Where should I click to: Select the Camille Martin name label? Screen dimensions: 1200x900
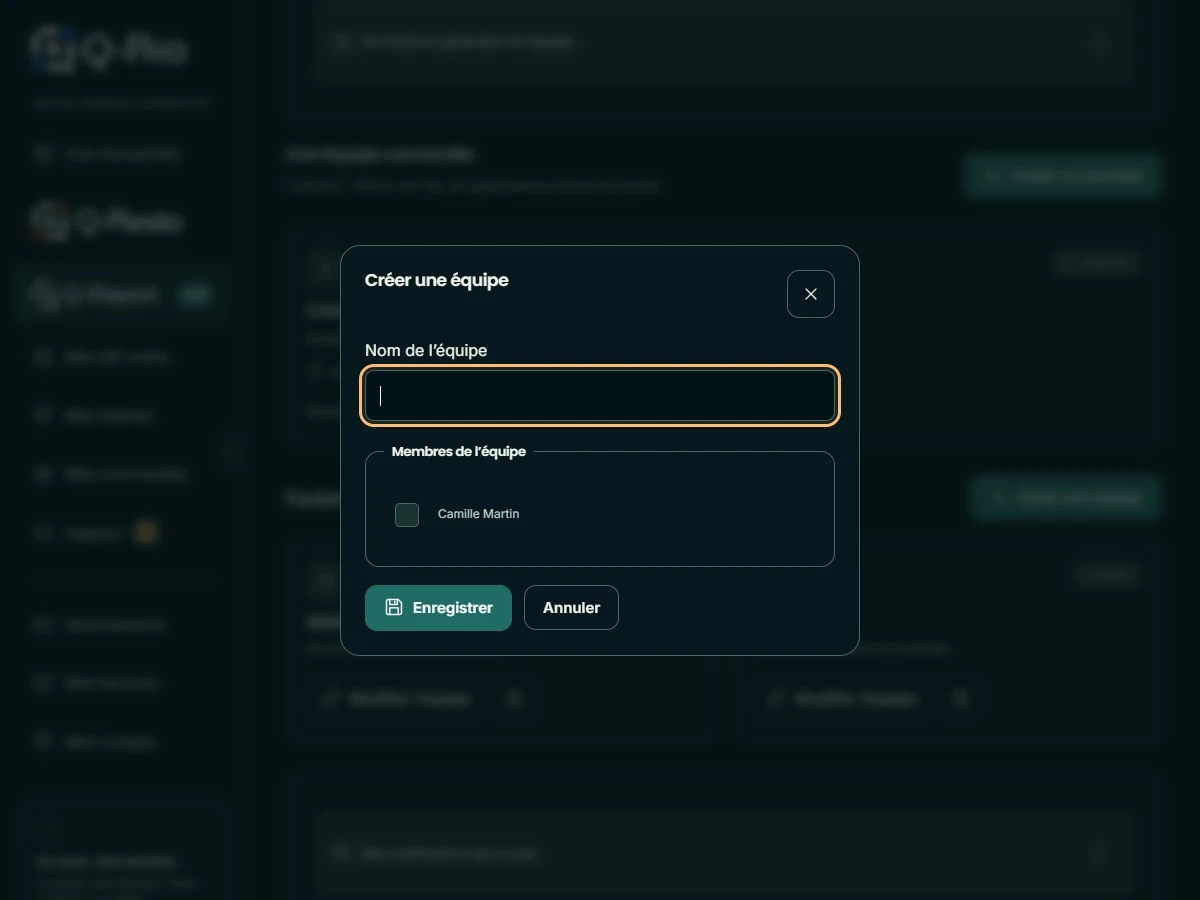478,514
